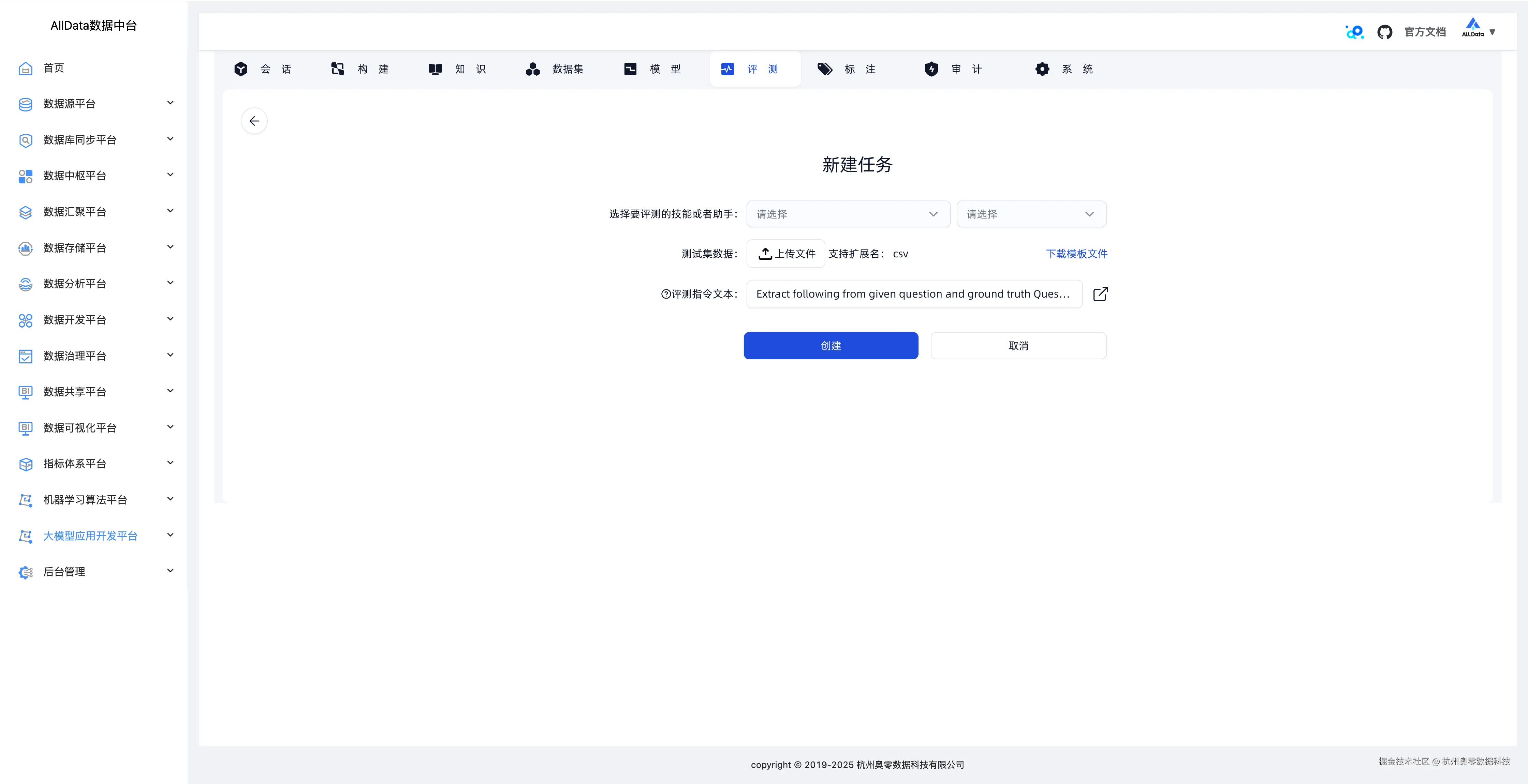Open the first 请选择 skill dropdown
The height and width of the screenshot is (784, 1528).
point(848,213)
